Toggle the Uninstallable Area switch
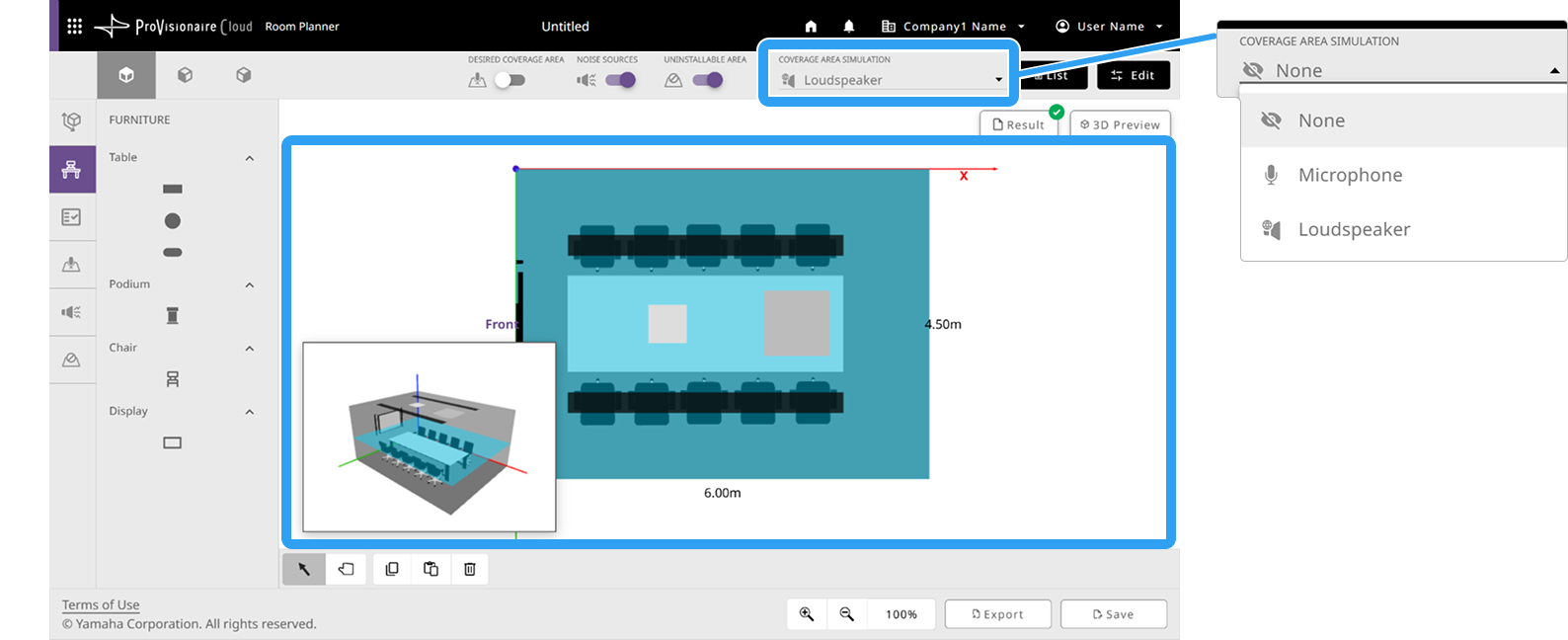 [708, 80]
